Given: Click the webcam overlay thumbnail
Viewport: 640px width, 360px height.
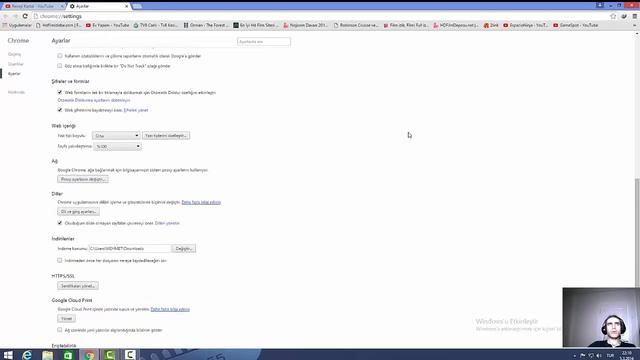Looking at the screenshot, I should click(x=601, y=318).
